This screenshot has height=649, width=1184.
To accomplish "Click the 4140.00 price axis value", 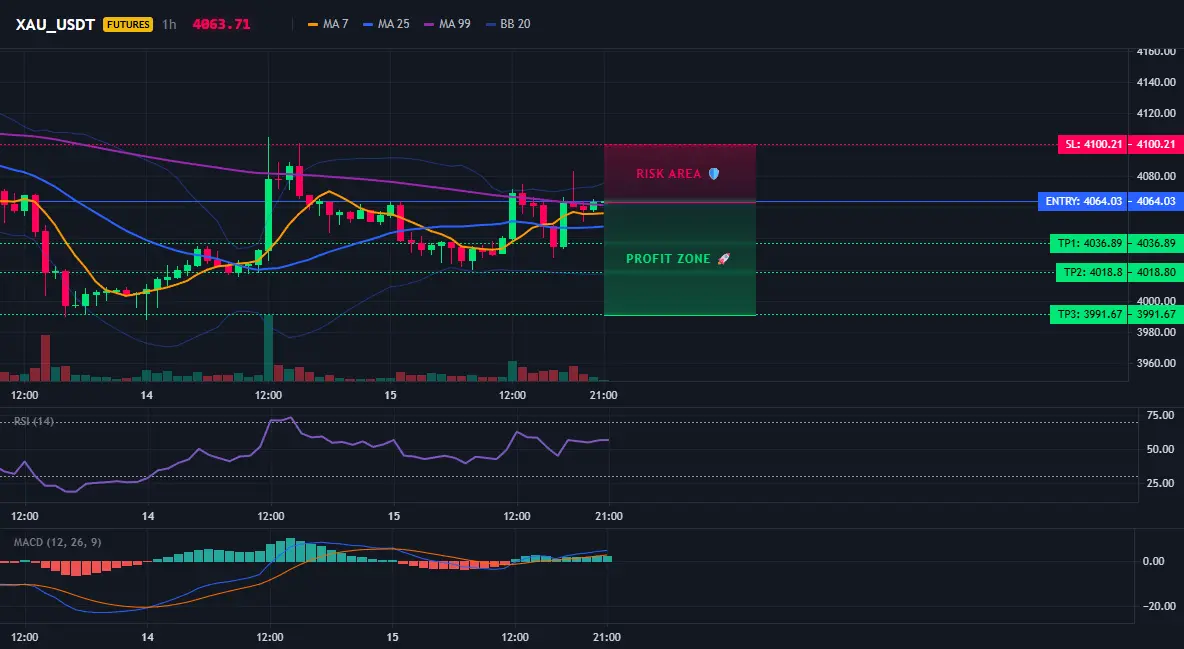I will [x=1156, y=82].
